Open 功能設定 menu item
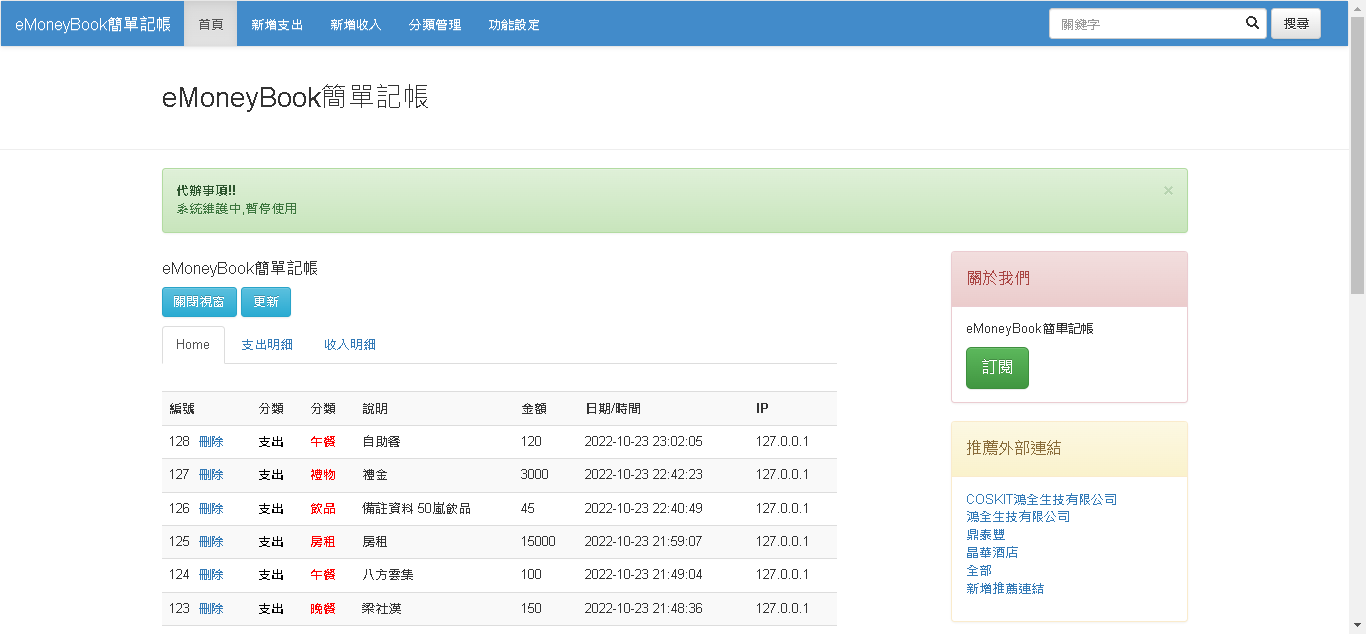 514,24
